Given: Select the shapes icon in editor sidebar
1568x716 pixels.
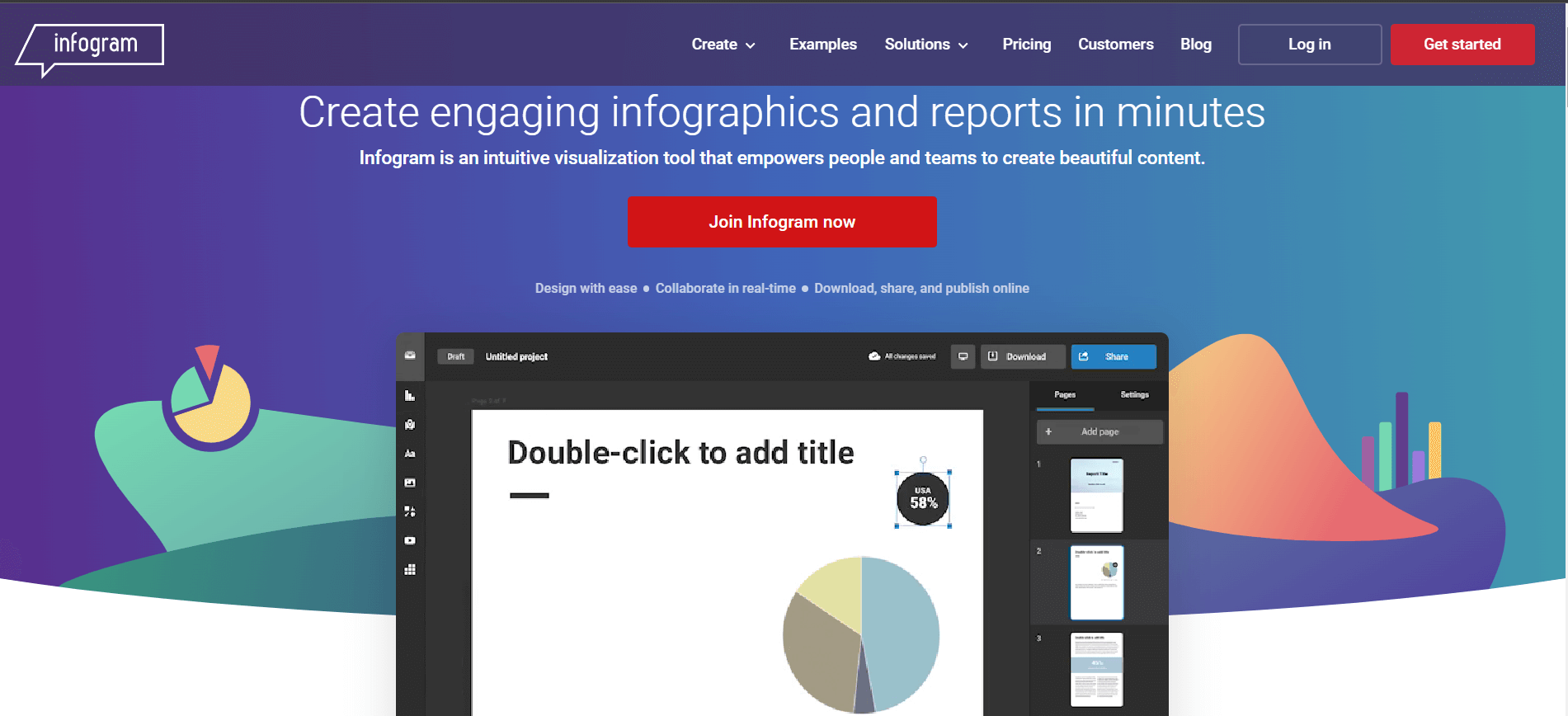Looking at the screenshot, I should pyautogui.click(x=410, y=511).
